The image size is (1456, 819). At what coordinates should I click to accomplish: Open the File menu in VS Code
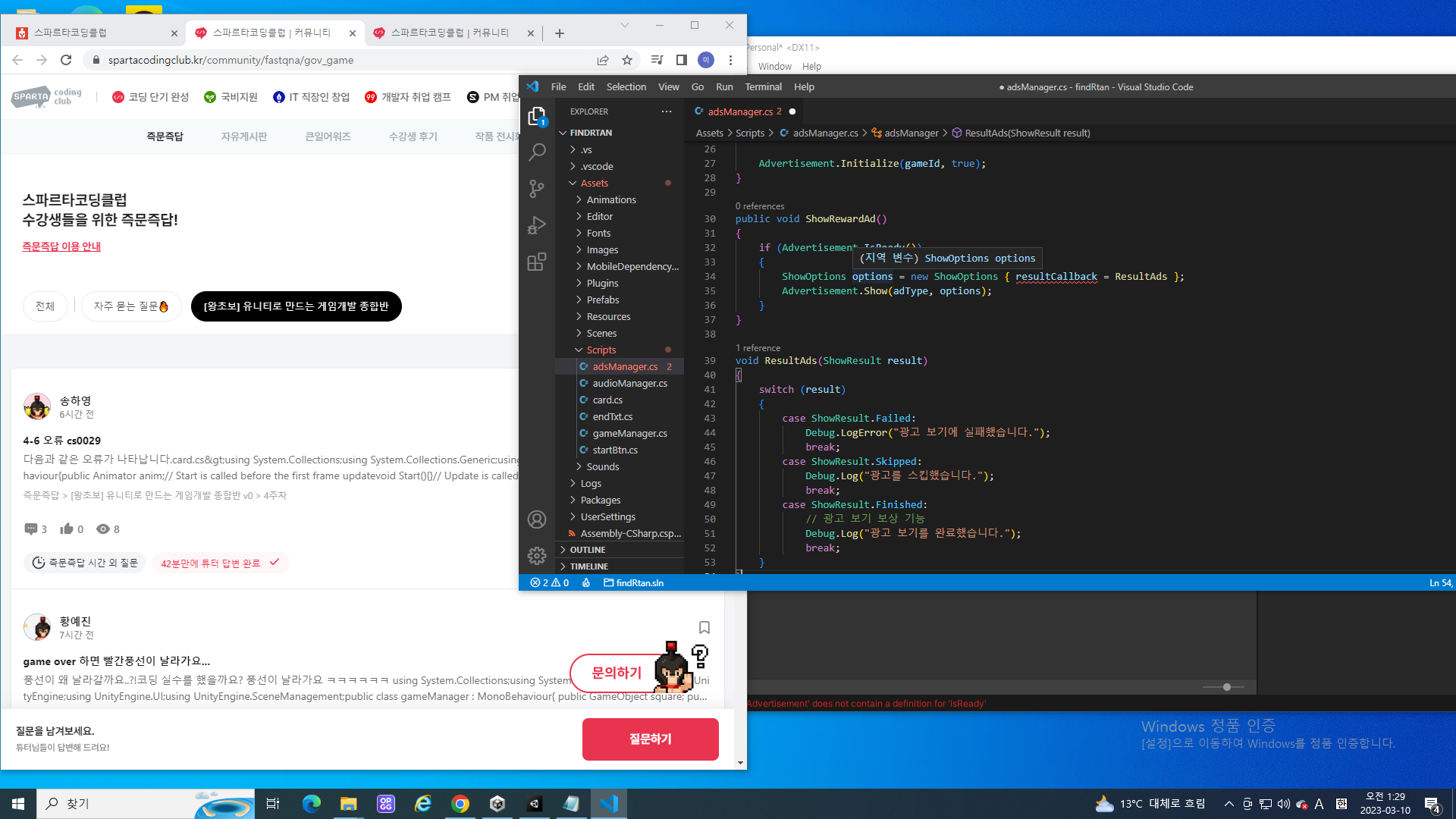[558, 87]
